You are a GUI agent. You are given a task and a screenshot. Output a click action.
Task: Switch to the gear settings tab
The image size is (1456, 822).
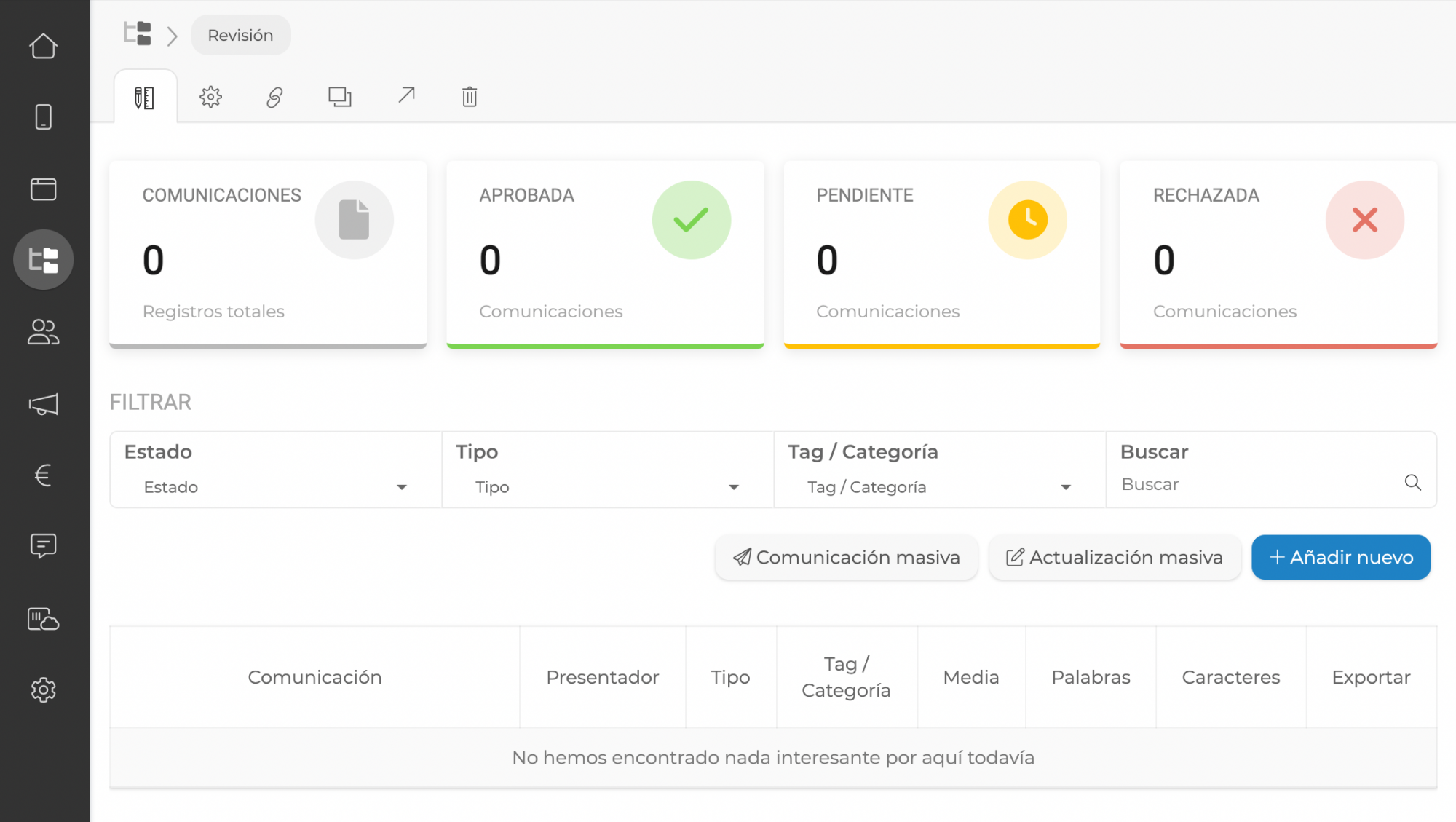click(x=210, y=96)
